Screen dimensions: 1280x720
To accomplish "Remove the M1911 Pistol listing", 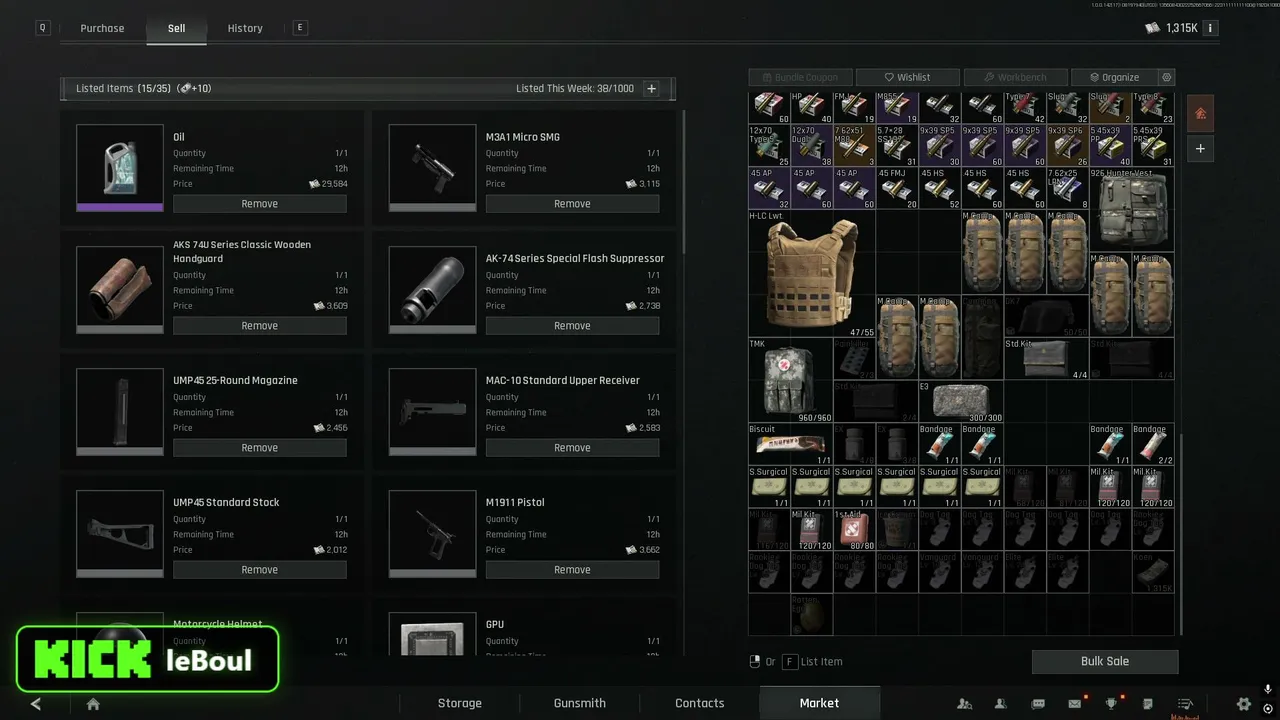I will pyautogui.click(x=572, y=570).
